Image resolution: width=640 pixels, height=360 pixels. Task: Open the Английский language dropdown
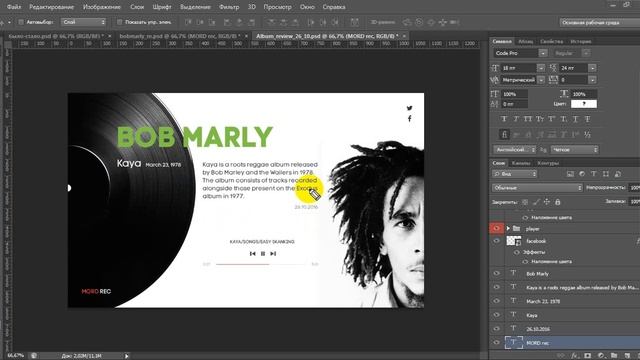click(x=515, y=150)
